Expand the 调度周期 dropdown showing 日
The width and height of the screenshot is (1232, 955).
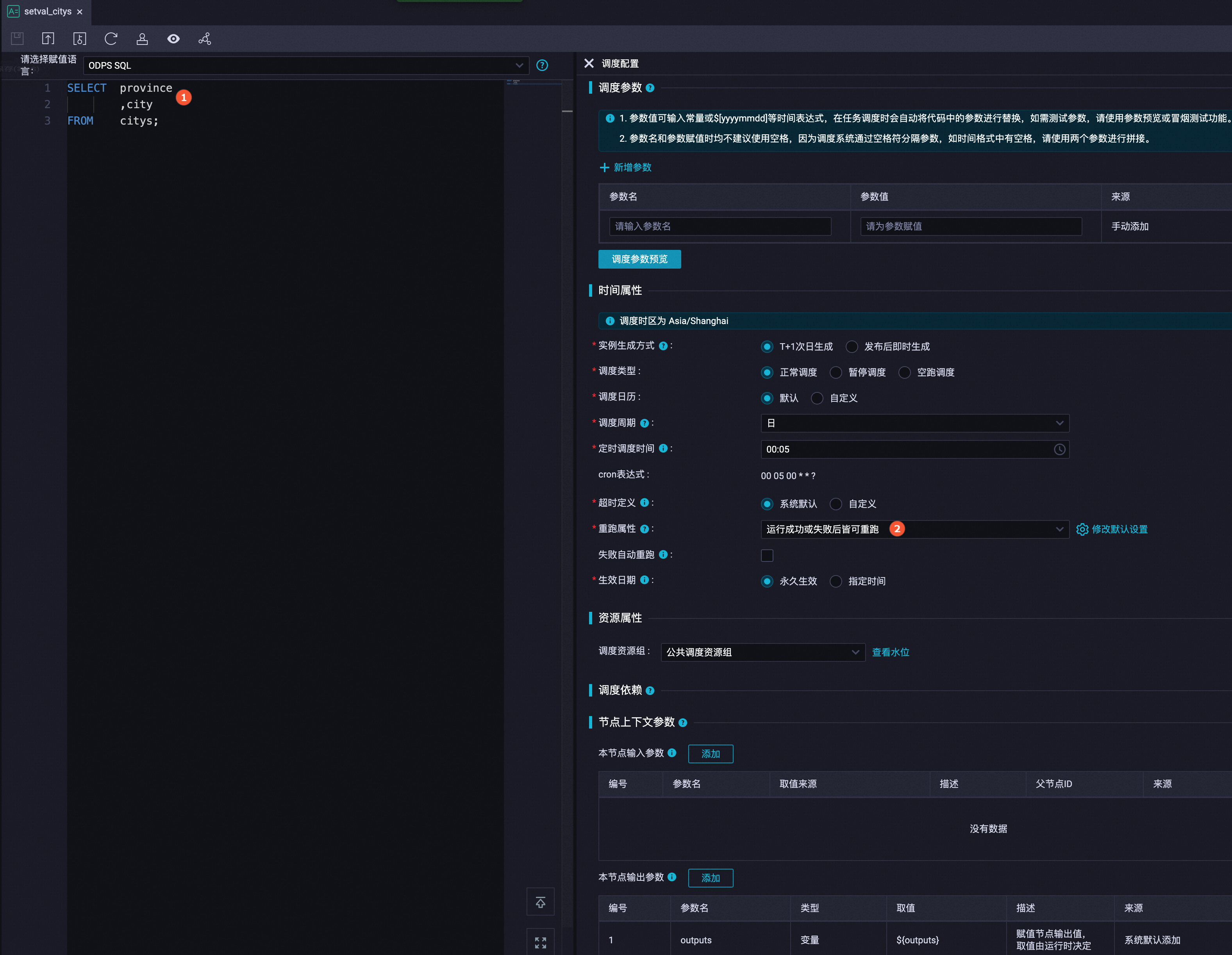(914, 423)
